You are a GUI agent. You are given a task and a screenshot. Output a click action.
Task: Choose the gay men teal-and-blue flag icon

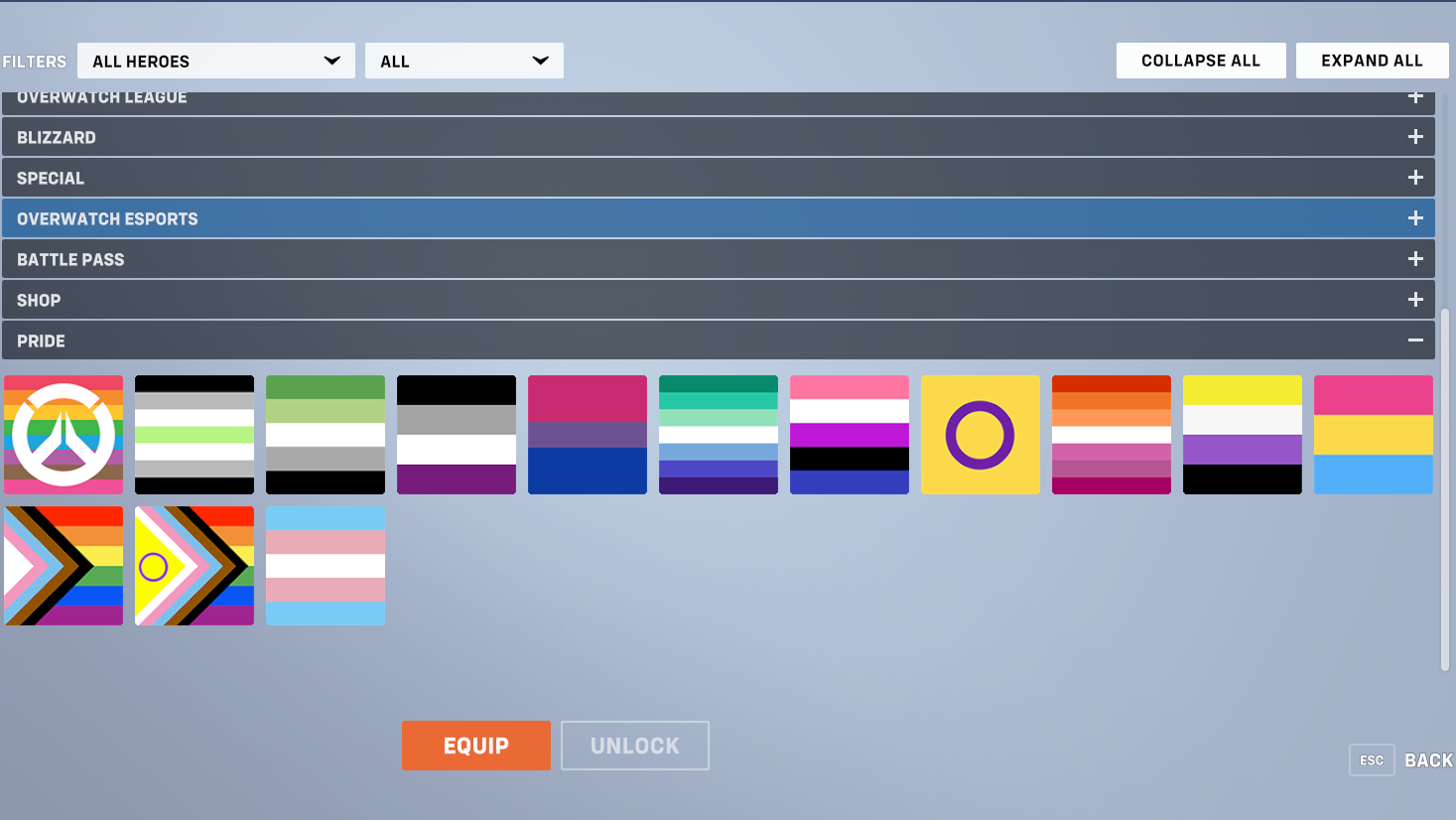click(x=719, y=435)
